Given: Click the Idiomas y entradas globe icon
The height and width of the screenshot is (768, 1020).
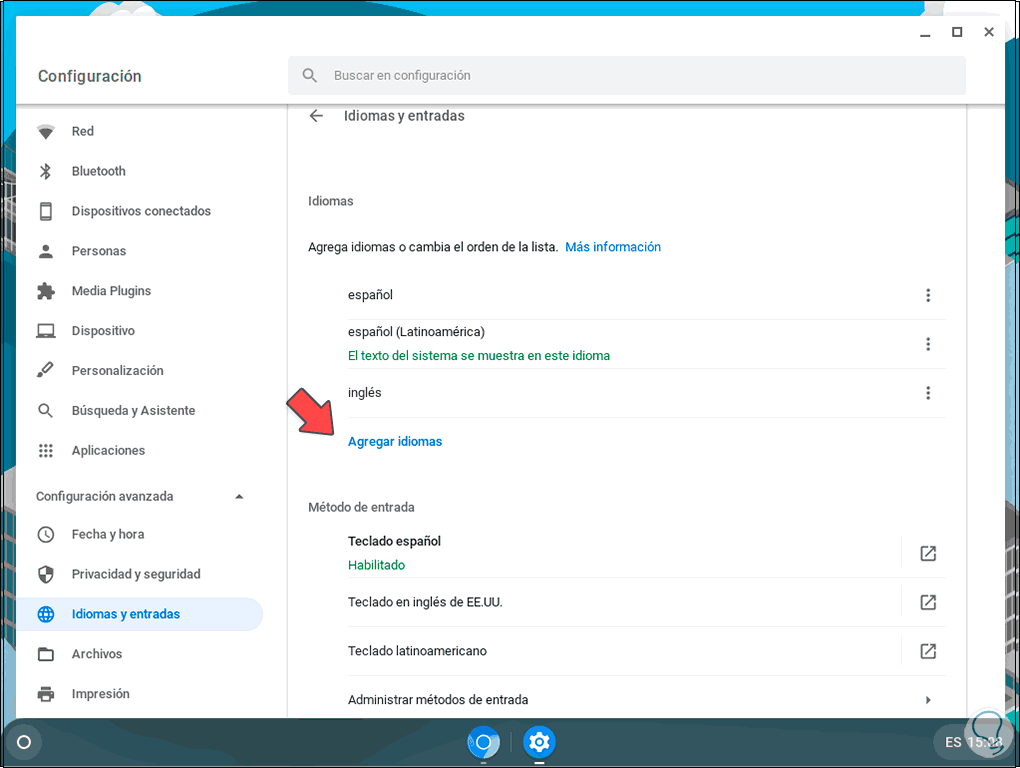Looking at the screenshot, I should coord(46,614).
